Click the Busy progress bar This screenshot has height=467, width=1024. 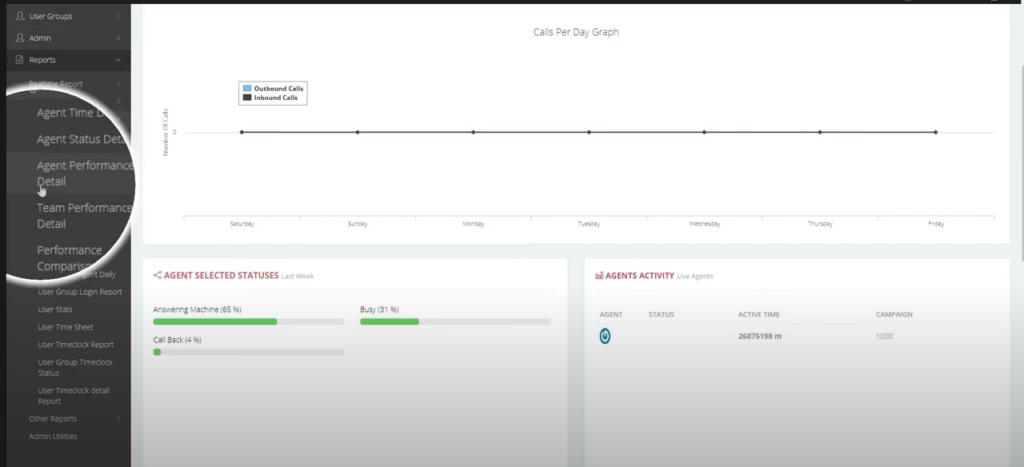tap(455, 321)
